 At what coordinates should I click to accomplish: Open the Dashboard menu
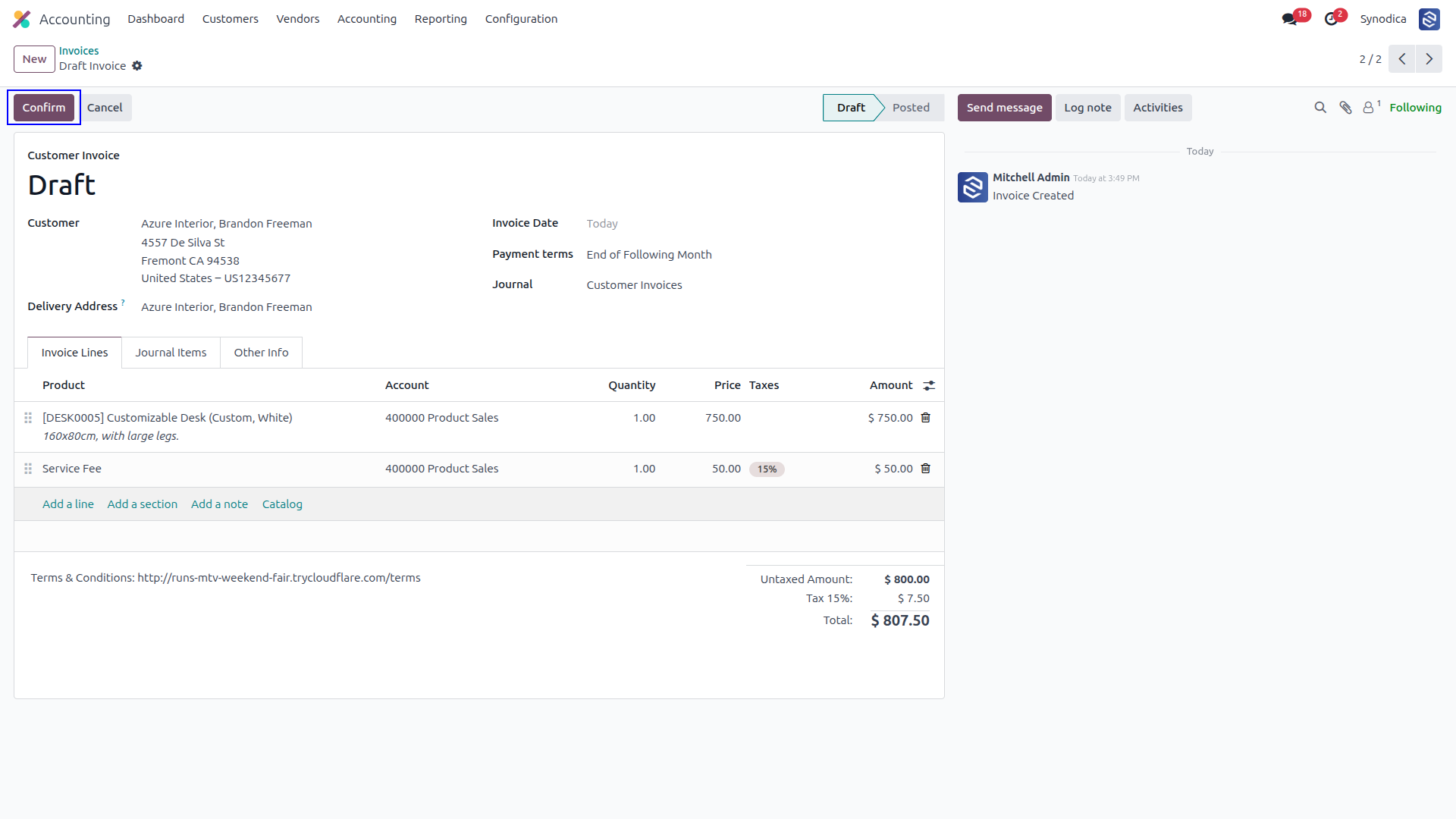(x=155, y=19)
